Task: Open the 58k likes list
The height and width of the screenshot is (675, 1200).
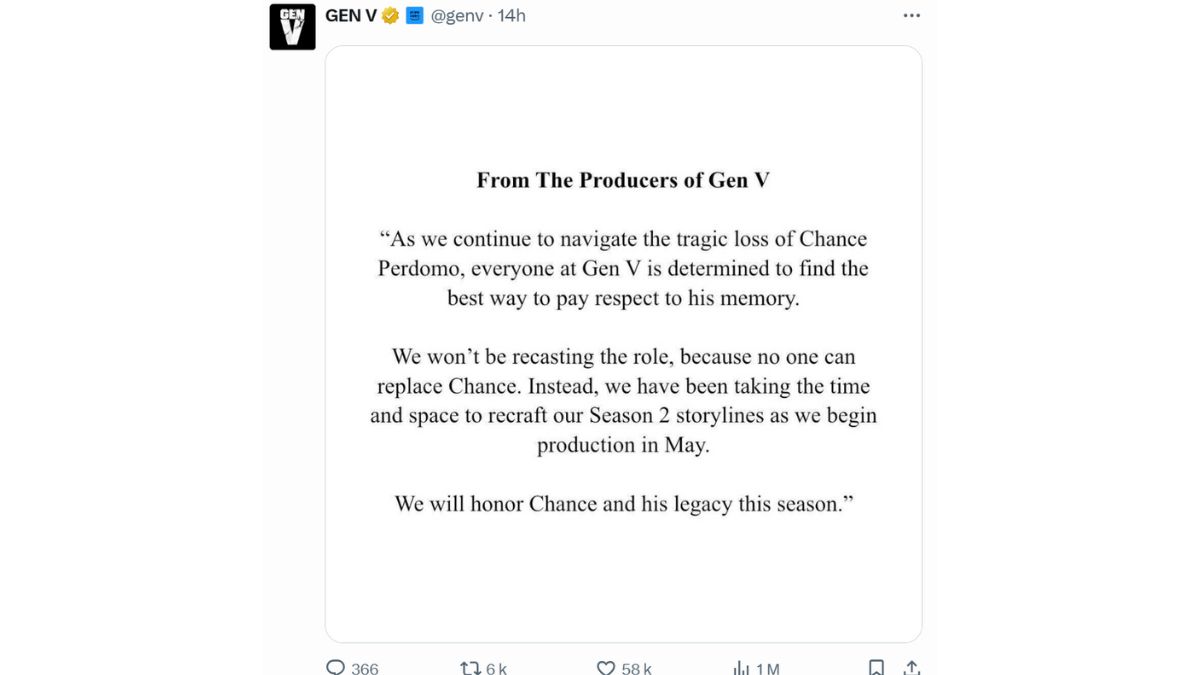Action: coord(637,667)
